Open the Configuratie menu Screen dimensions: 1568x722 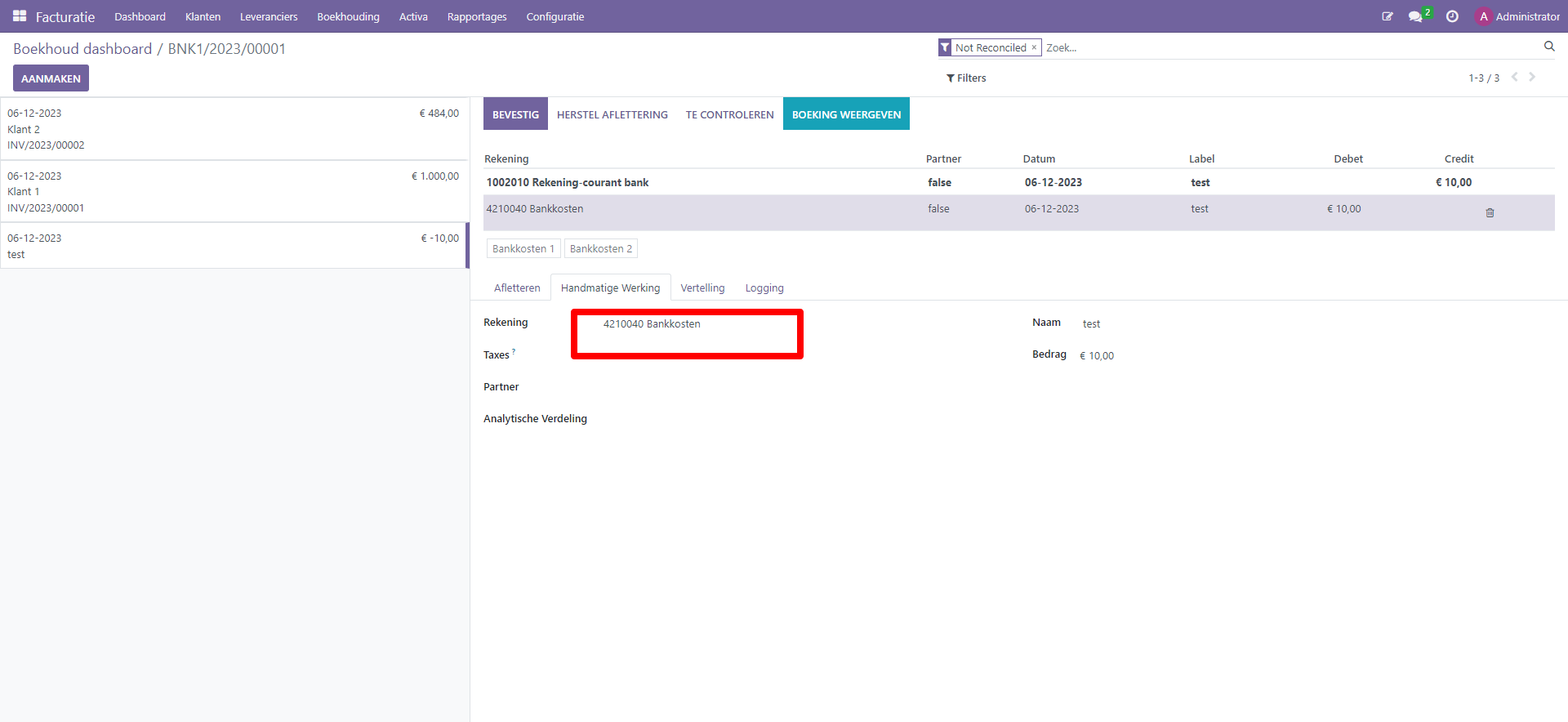(x=555, y=16)
